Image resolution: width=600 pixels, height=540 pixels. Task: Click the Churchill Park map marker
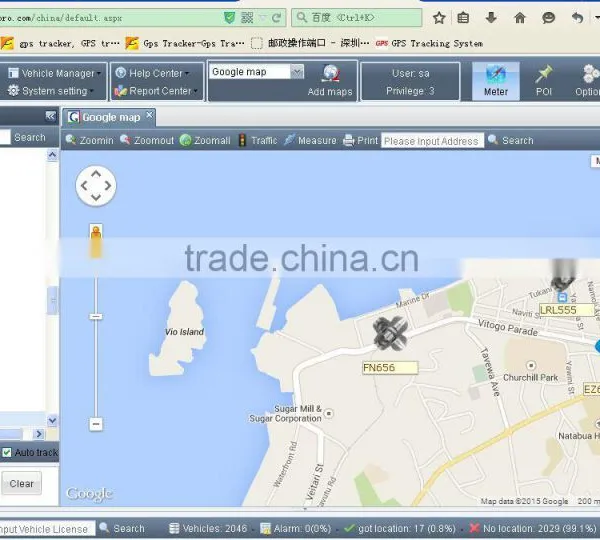click(x=530, y=365)
